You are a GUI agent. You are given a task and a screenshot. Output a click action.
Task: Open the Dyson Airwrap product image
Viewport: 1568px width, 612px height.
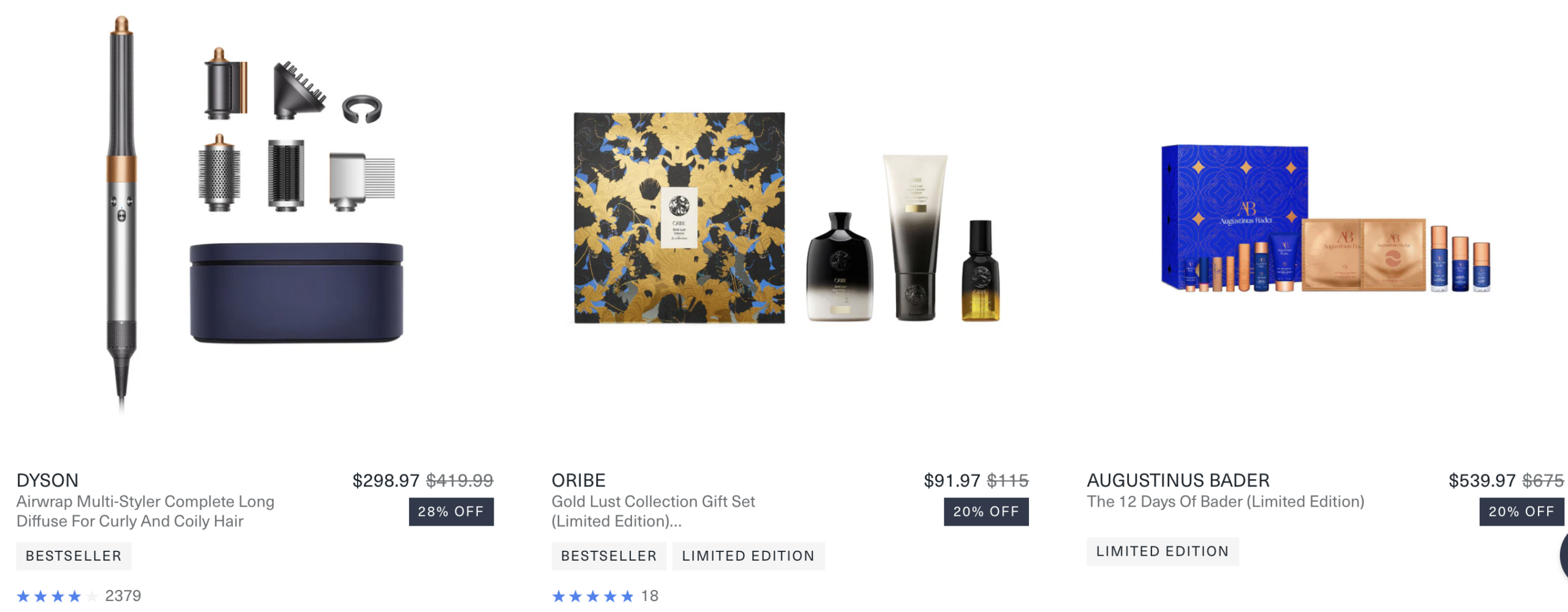[254, 214]
